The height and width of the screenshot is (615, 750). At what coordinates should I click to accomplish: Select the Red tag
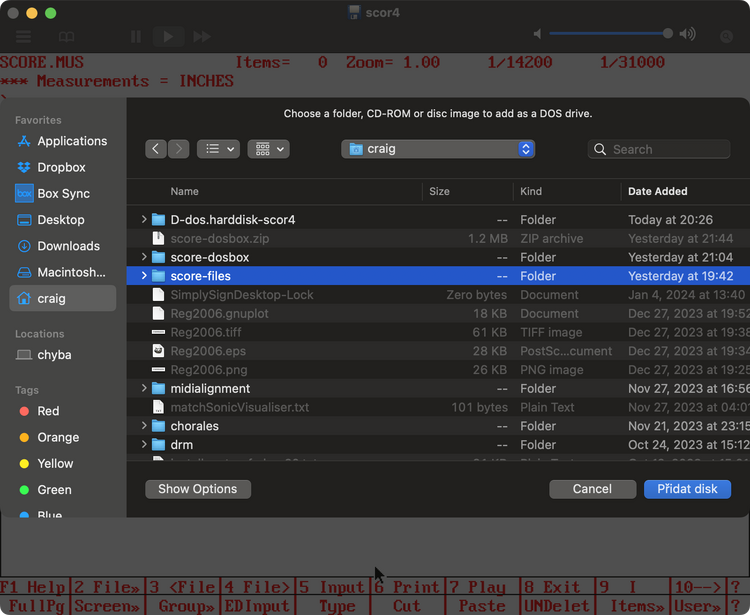pyautogui.click(x=48, y=411)
